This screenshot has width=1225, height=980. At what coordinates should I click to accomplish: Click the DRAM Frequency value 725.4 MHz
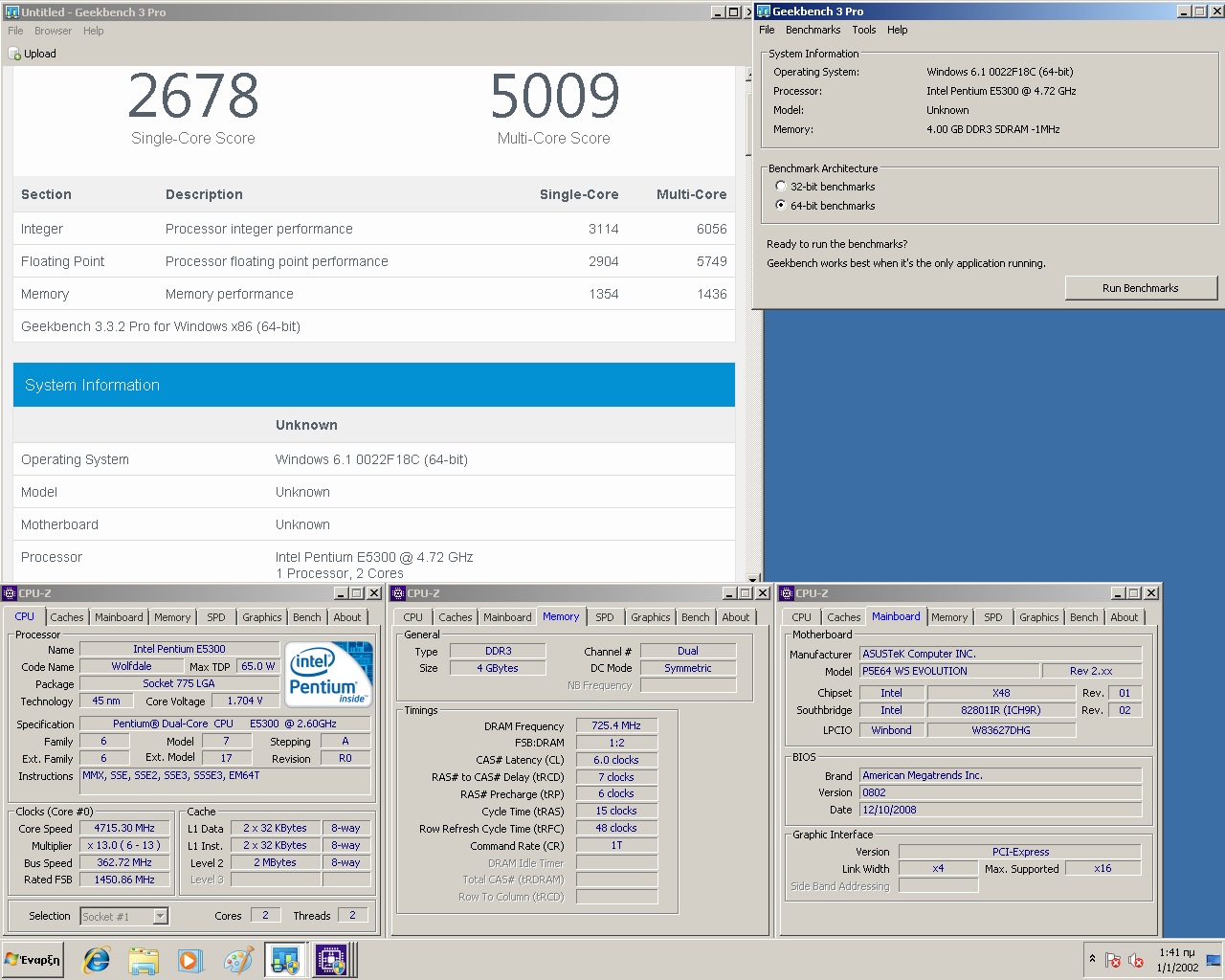coord(616,725)
